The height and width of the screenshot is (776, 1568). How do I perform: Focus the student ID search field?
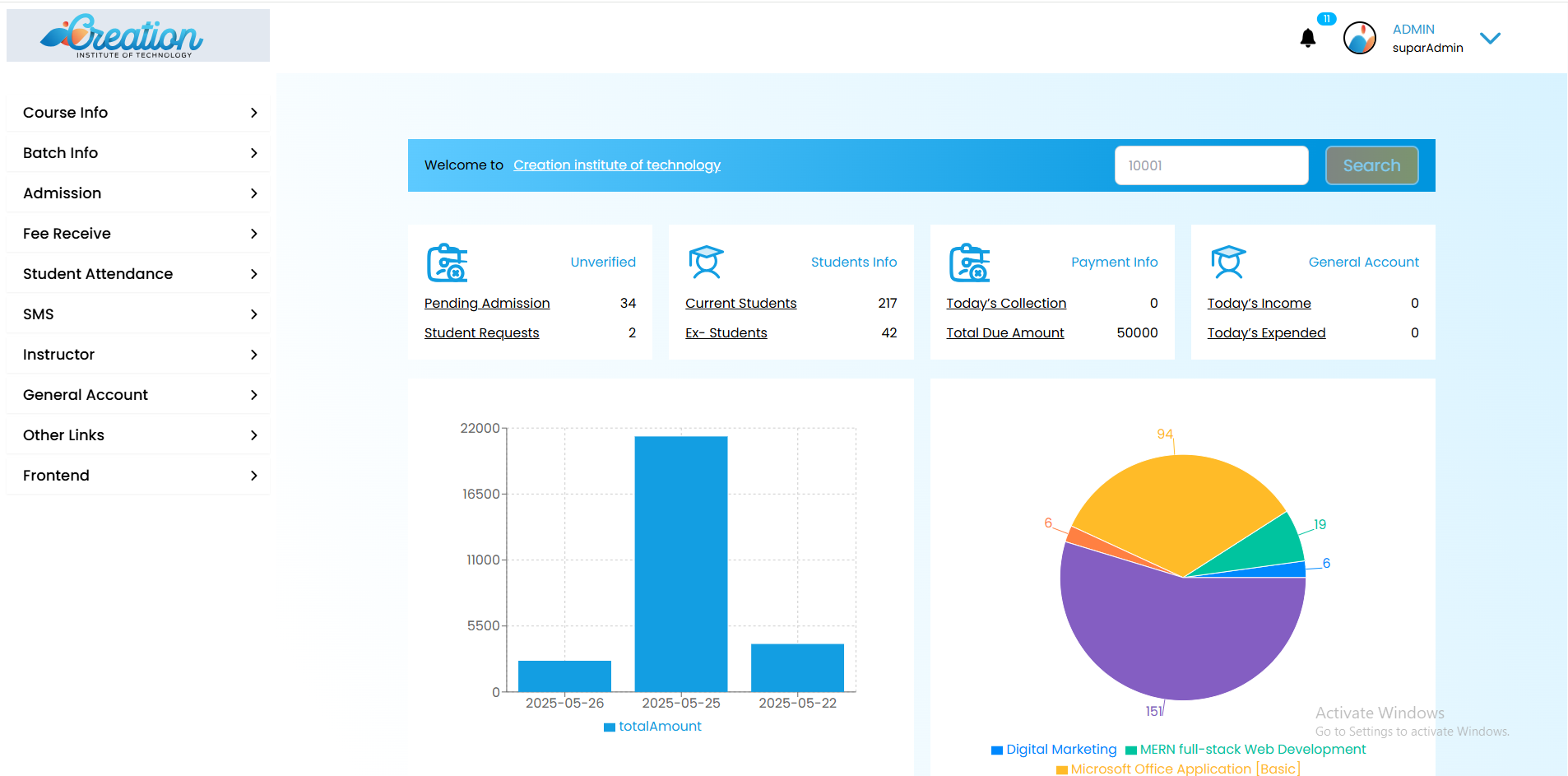[x=1211, y=165]
